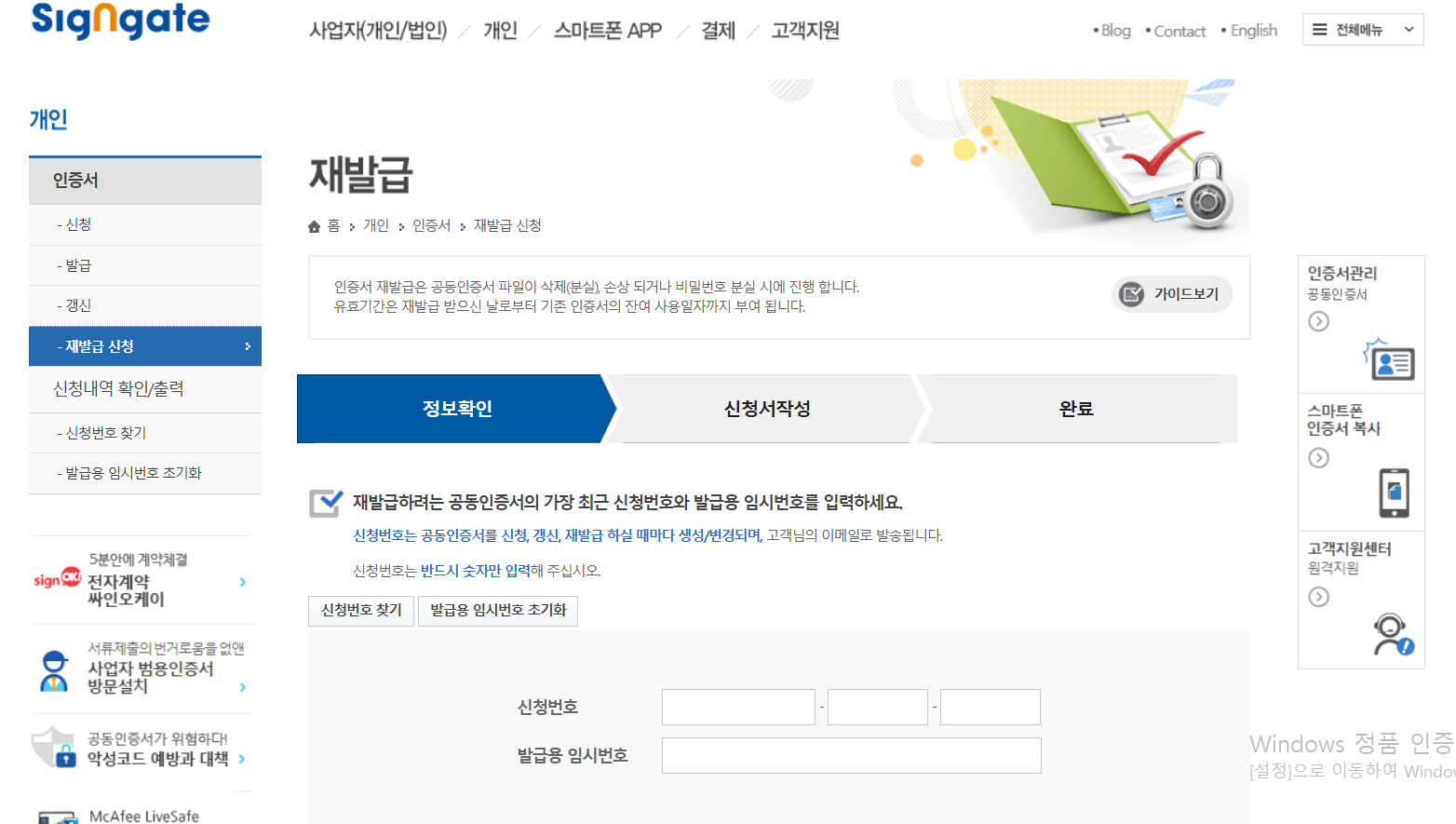Click the 가이드보기 guide icon
The image size is (1456, 824).
click(1131, 294)
